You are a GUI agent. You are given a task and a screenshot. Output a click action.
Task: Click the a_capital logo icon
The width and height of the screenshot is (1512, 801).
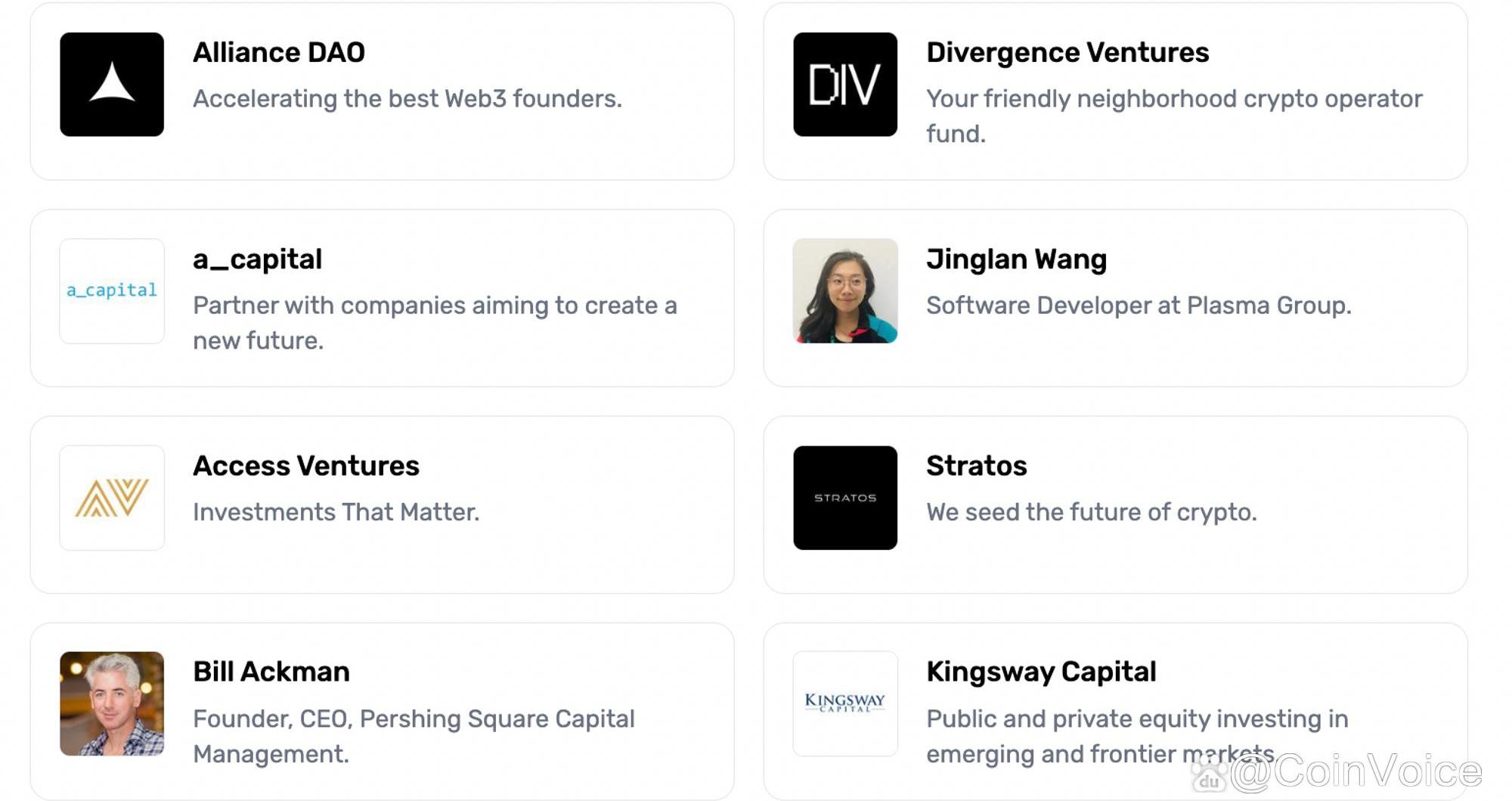click(112, 291)
